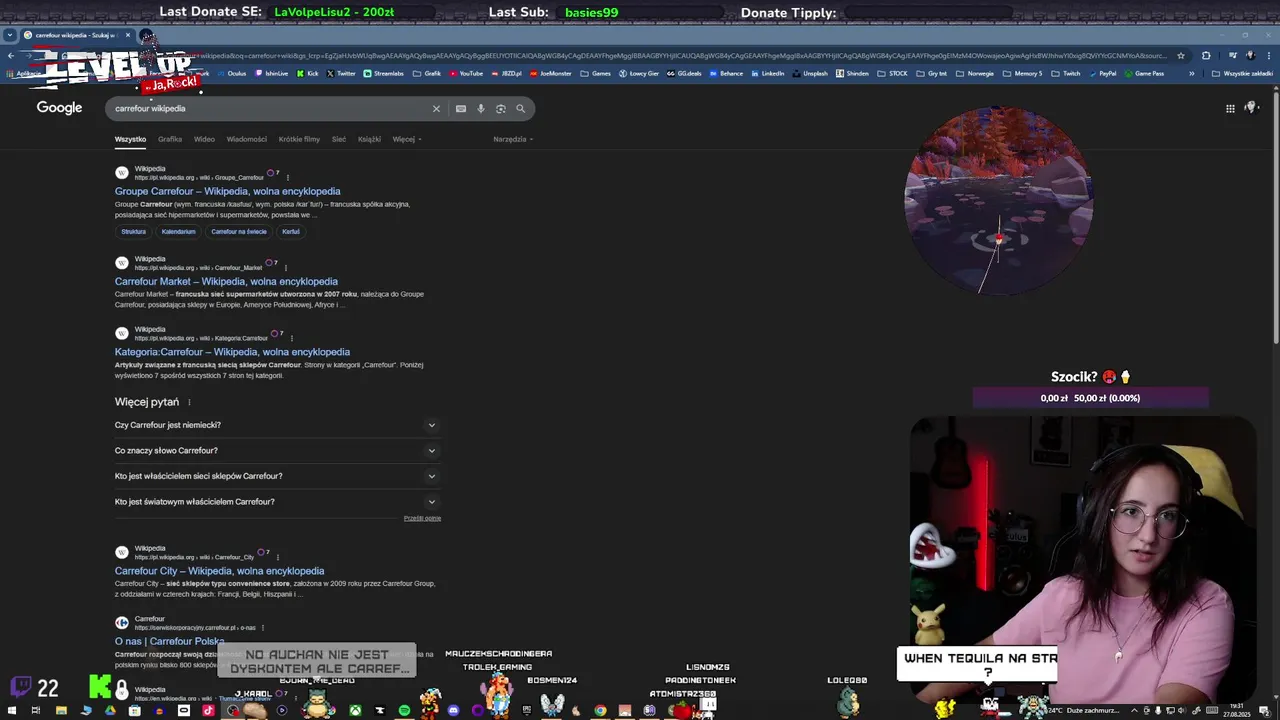Open more options for Groupe Carrefour result
The width and height of the screenshot is (1280, 720).
click(288, 177)
